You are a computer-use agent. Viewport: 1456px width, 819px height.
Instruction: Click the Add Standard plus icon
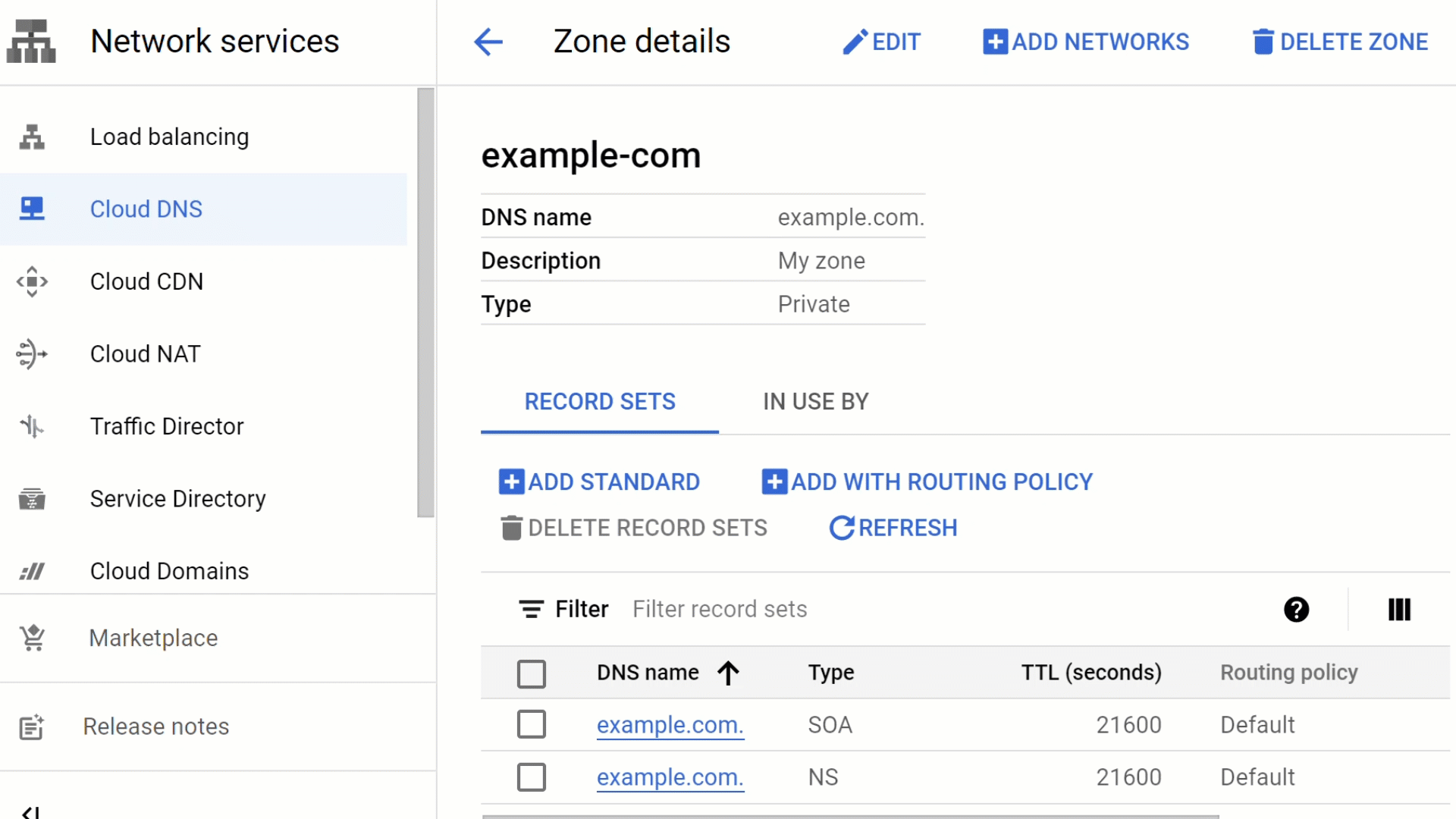pyautogui.click(x=511, y=482)
